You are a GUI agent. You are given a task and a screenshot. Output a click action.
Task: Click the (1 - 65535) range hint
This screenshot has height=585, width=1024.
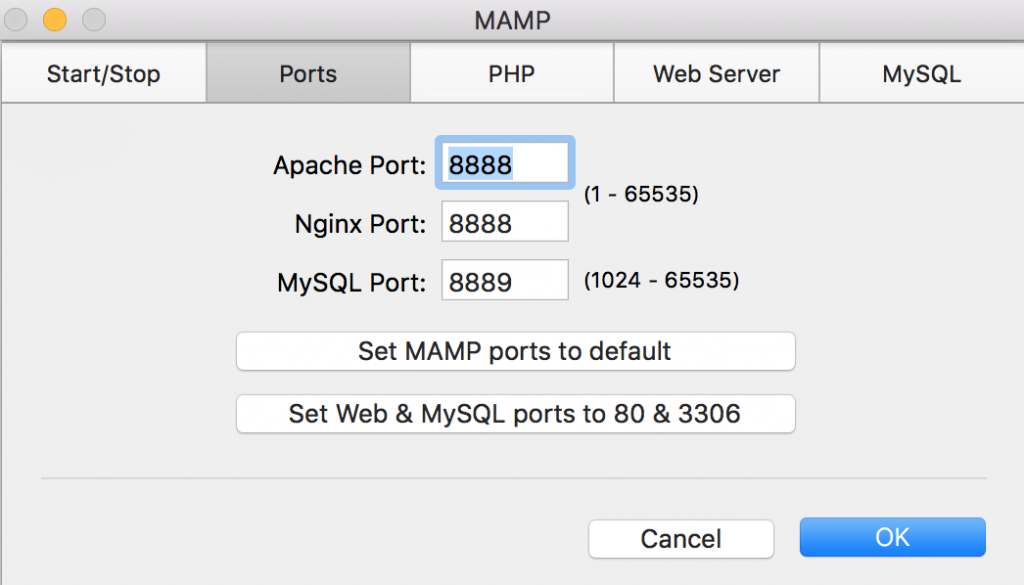click(x=641, y=194)
